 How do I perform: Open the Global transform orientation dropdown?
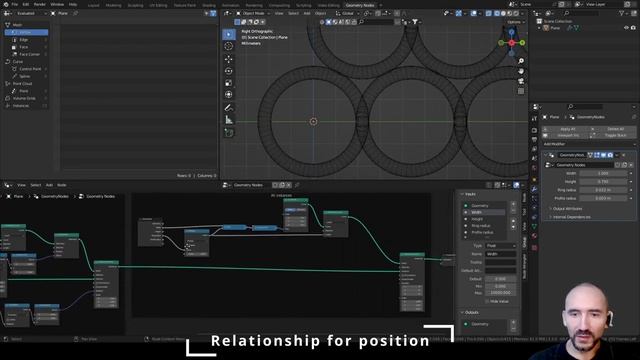tap(347, 13)
